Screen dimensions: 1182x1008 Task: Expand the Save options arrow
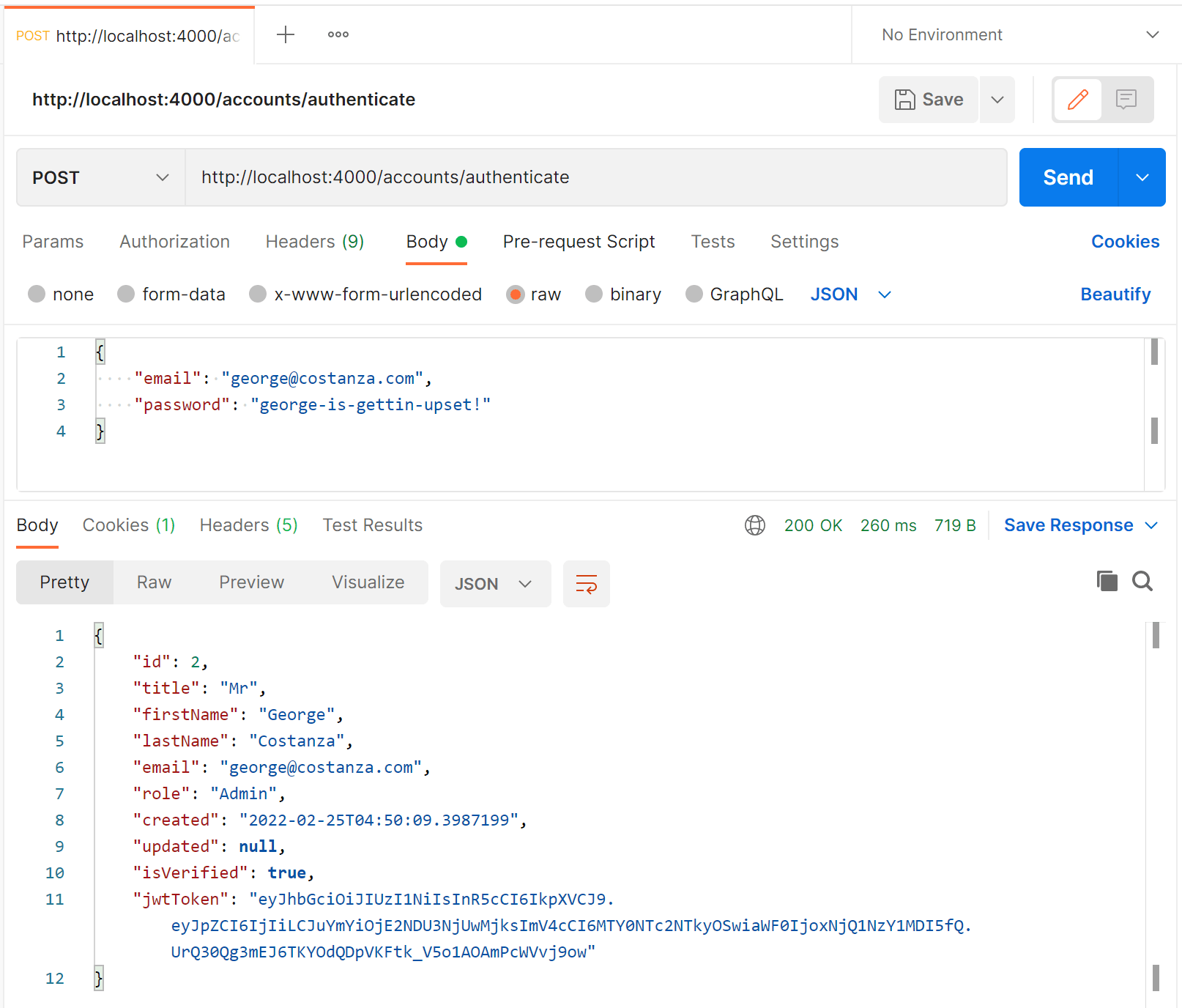tap(997, 100)
